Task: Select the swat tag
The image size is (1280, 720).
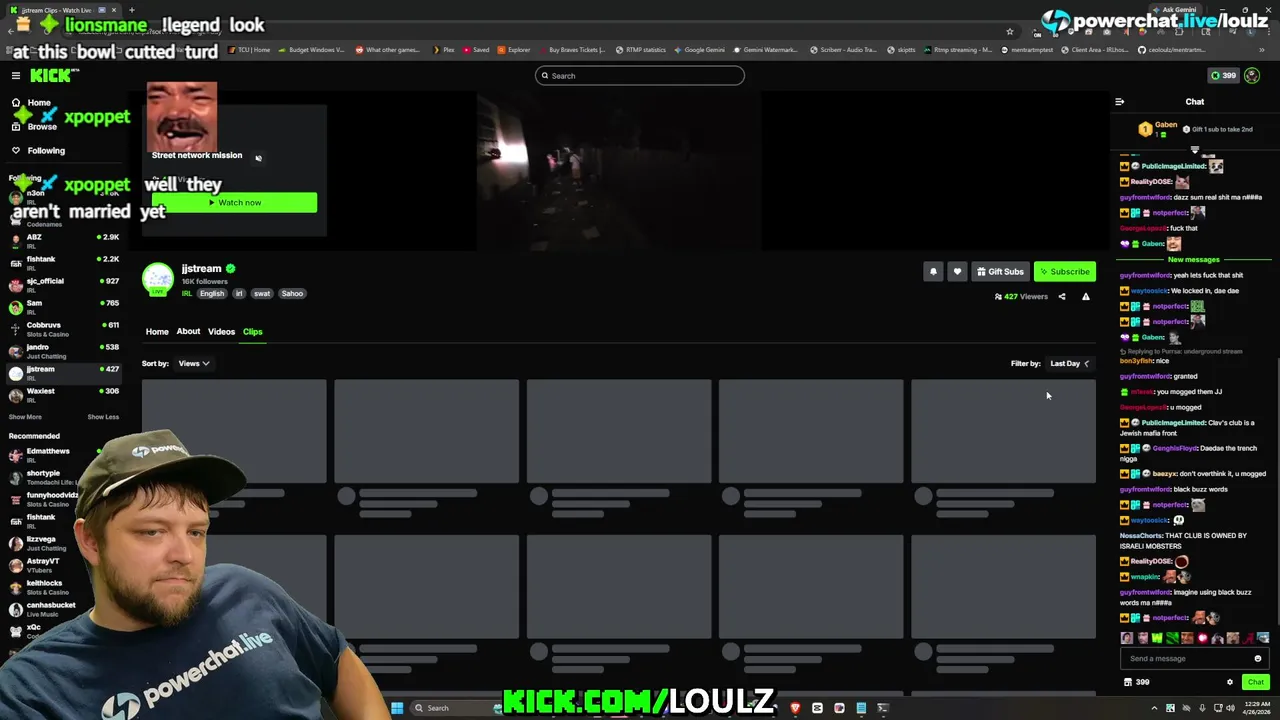Action: click(262, 294)
